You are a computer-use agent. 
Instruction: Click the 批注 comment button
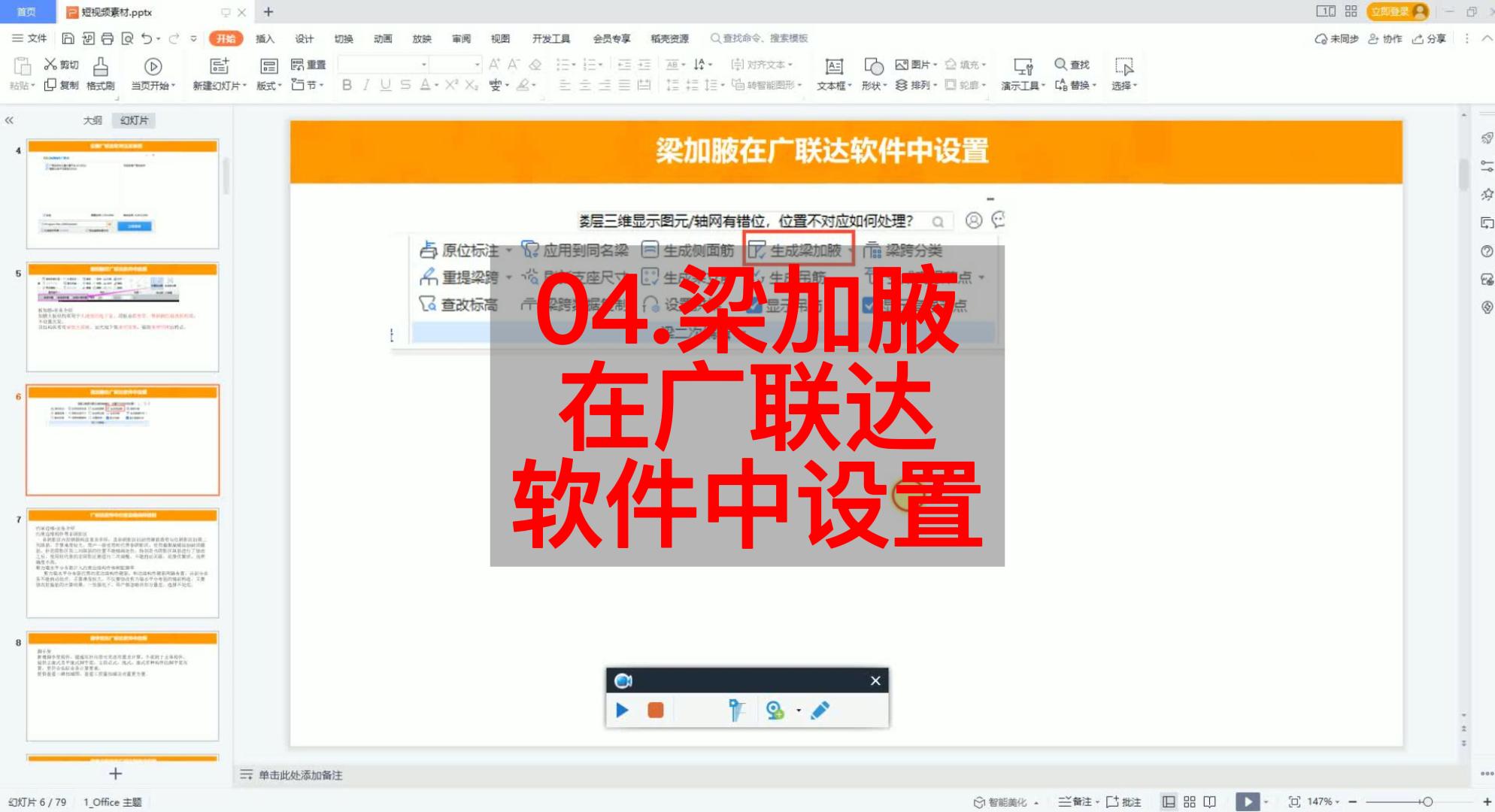point(1124,802)
